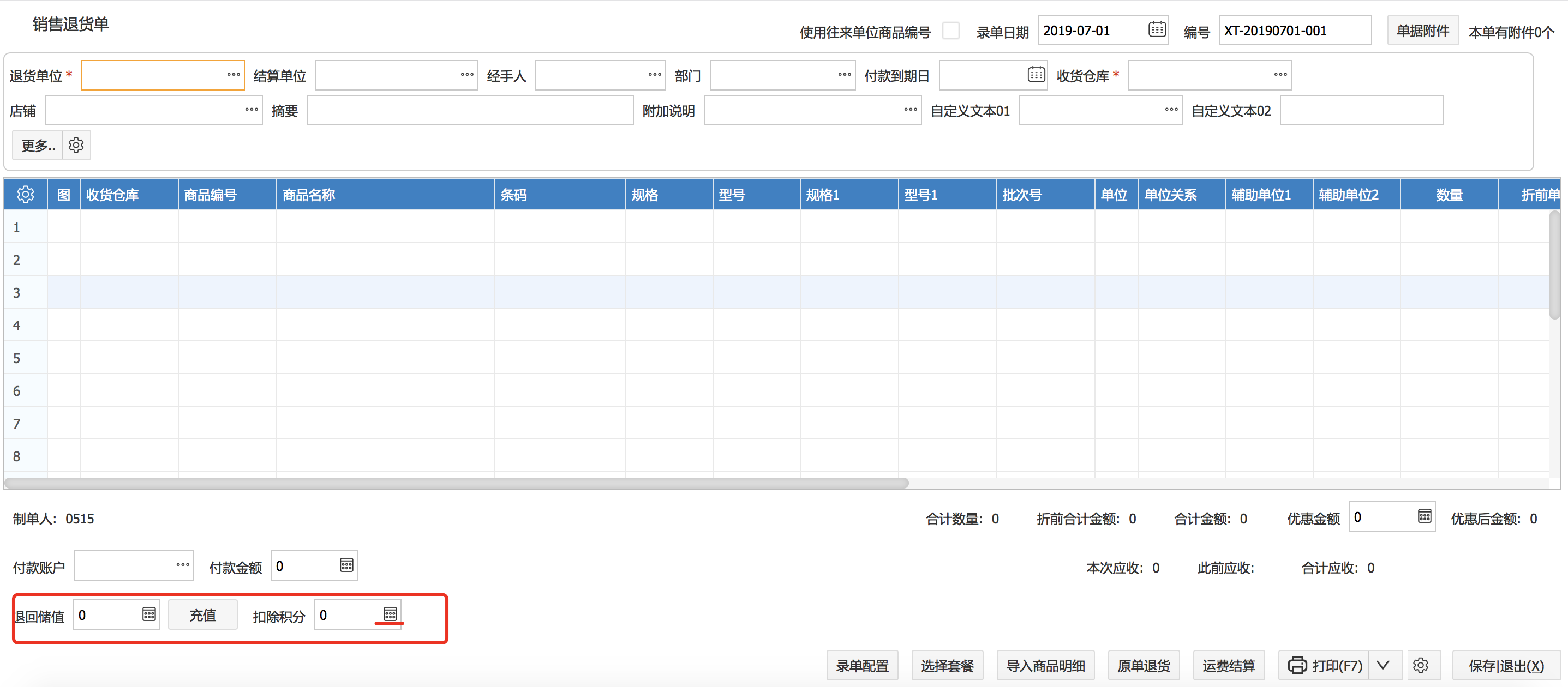Click the 规格 column header

pyautogui.click(x=669, y=195)
